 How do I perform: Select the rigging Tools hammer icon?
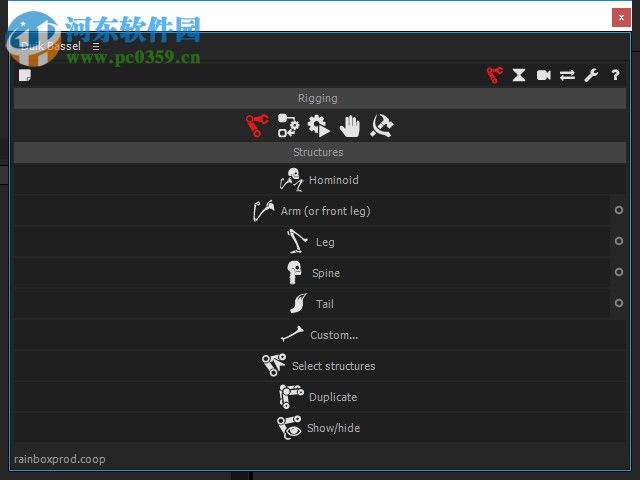coord(382,125)
